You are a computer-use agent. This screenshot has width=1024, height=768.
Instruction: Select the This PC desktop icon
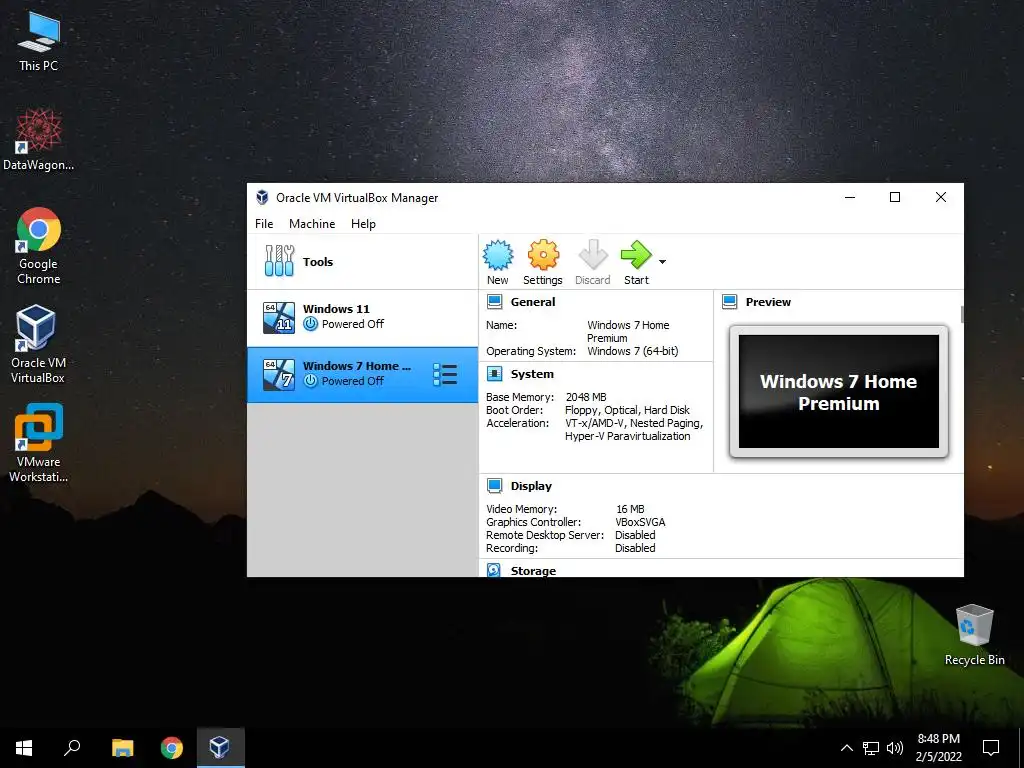point(39,42)
